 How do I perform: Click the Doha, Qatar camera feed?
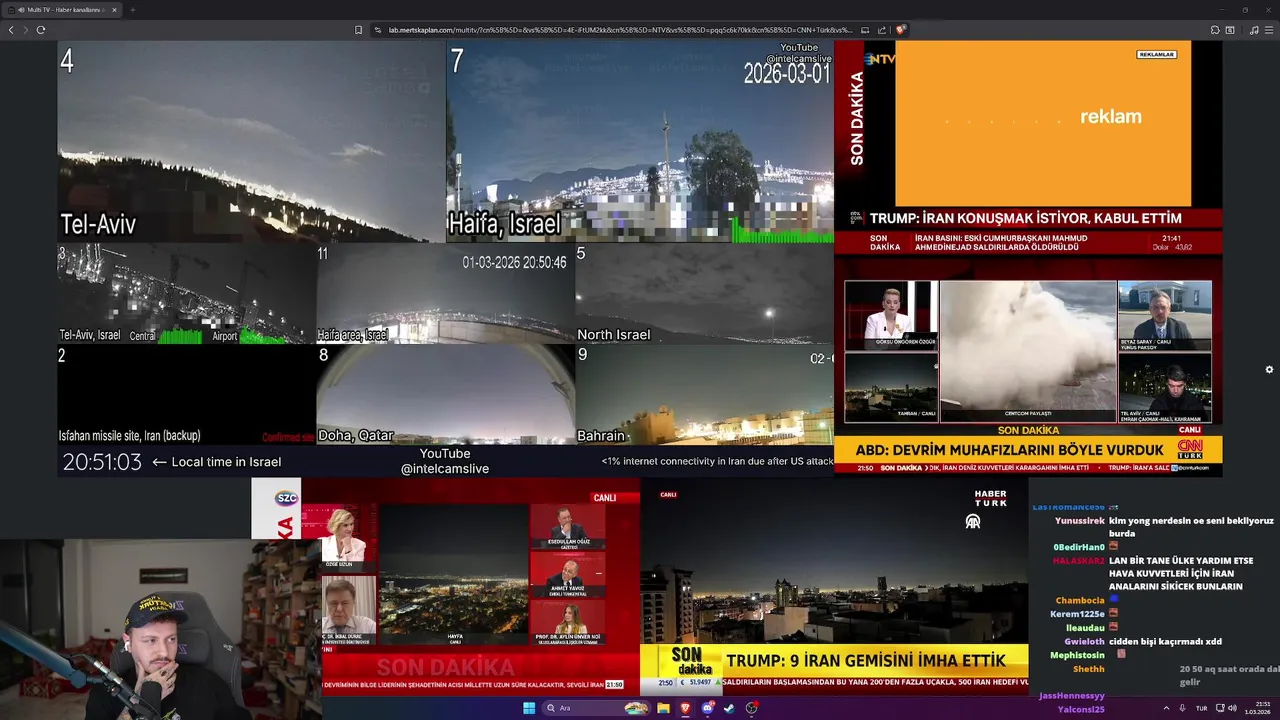445,395
